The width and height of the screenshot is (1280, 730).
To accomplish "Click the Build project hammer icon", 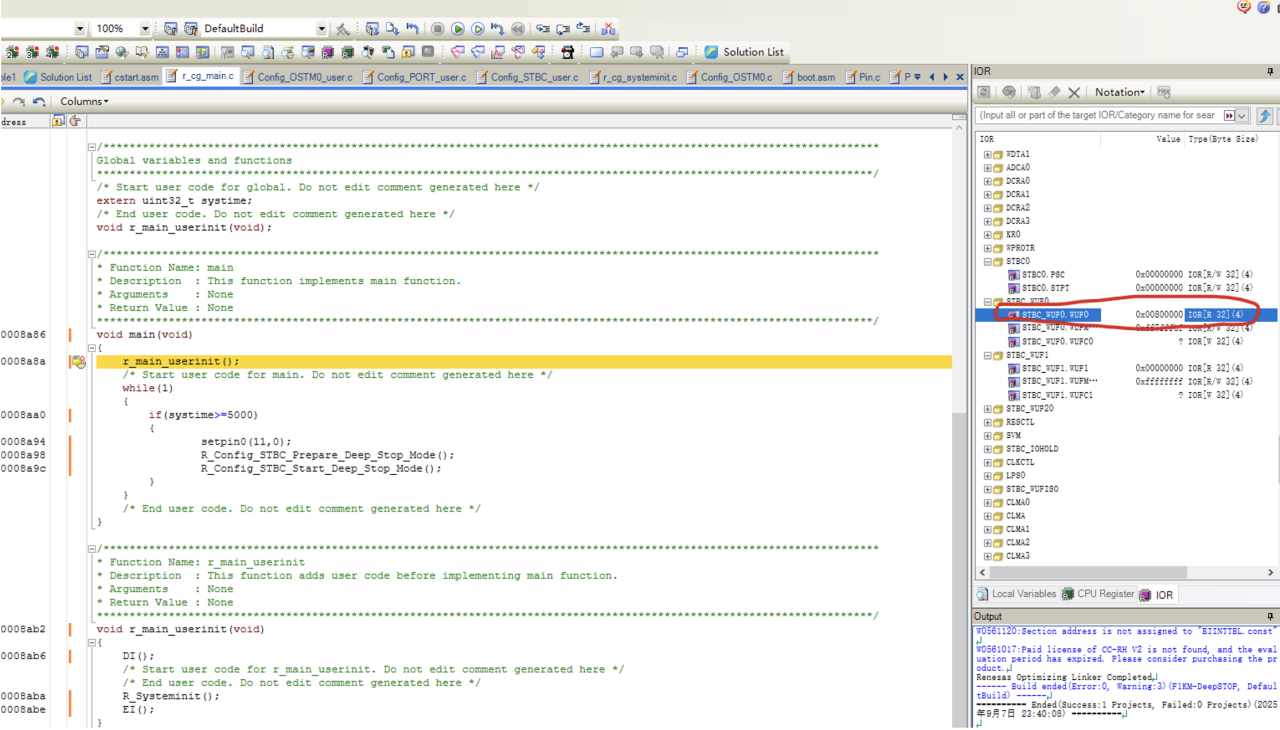I will pos(343,29).
